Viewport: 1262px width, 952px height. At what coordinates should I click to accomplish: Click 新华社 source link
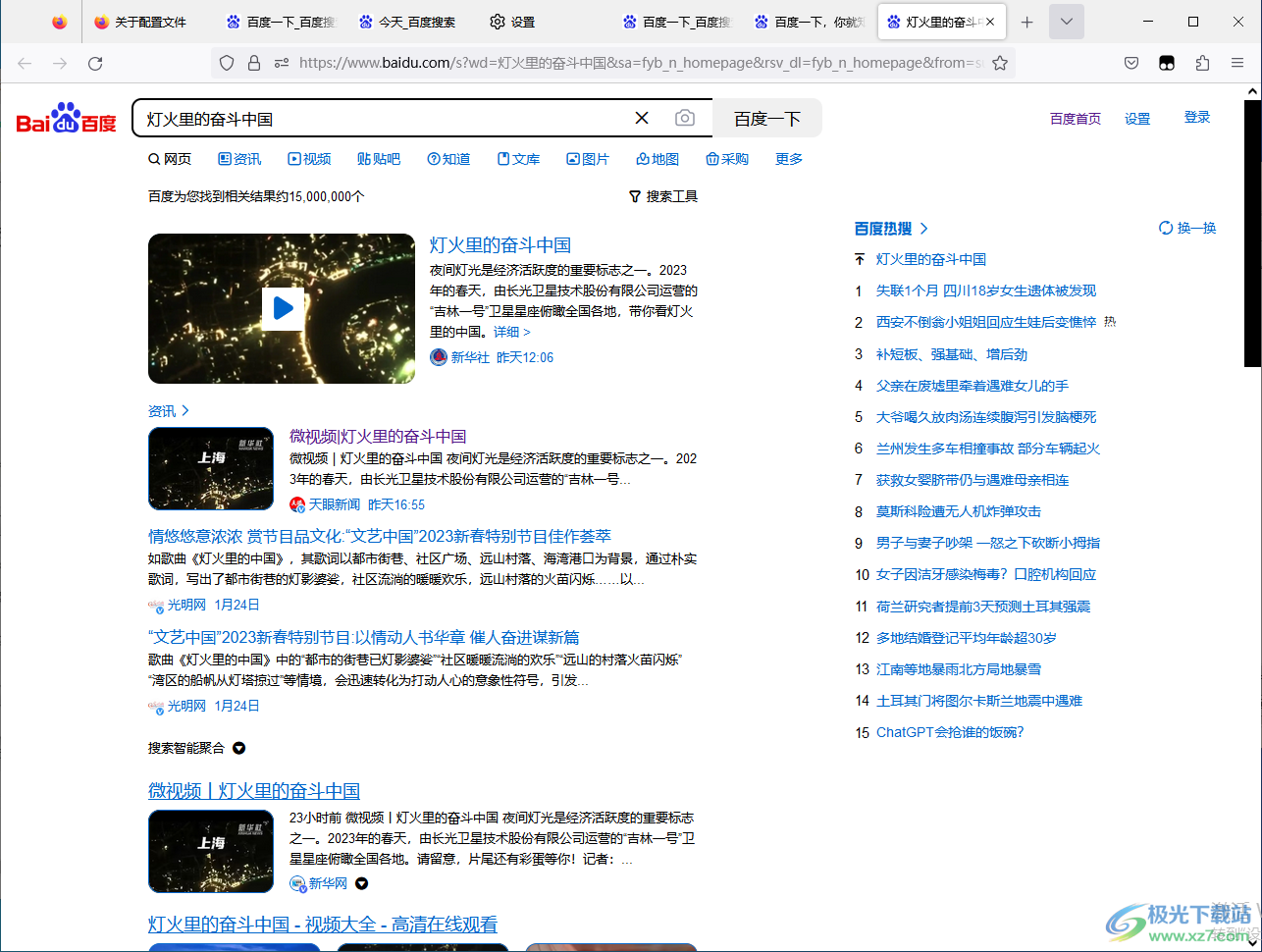470,357
